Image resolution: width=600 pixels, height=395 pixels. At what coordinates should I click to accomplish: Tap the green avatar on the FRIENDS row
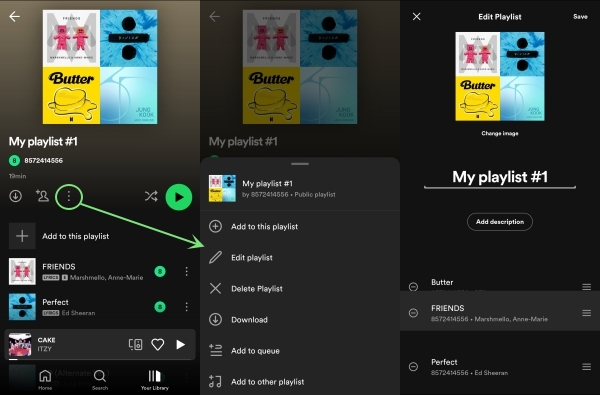(x=160, y=271)
